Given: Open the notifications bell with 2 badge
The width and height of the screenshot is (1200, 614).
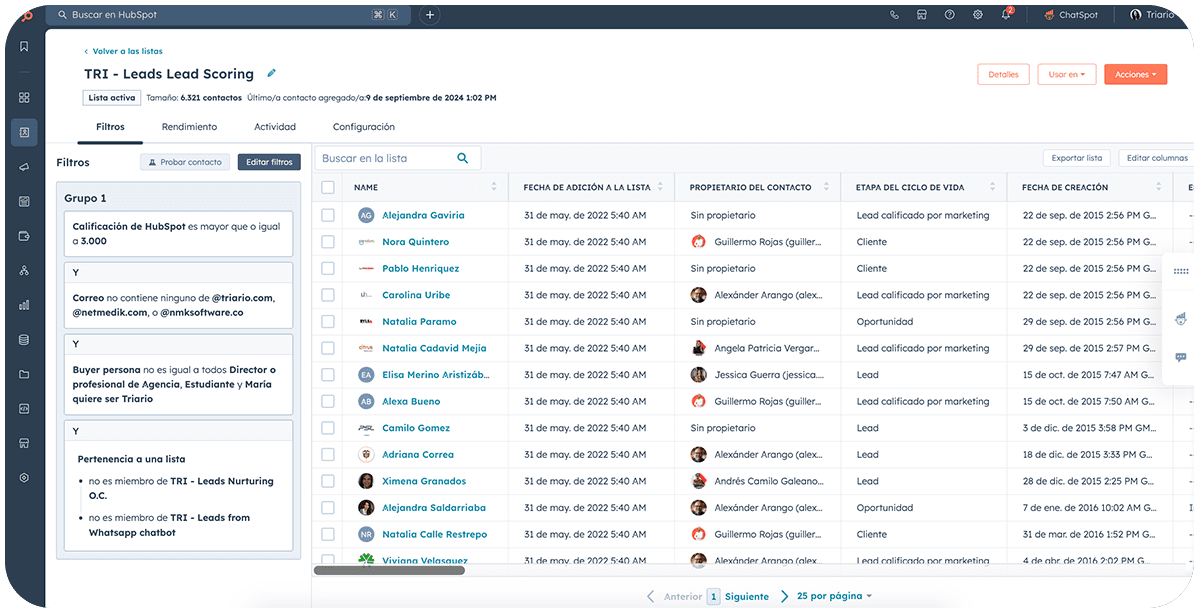Looking at the screenshot, I should tap(1006, 14).
